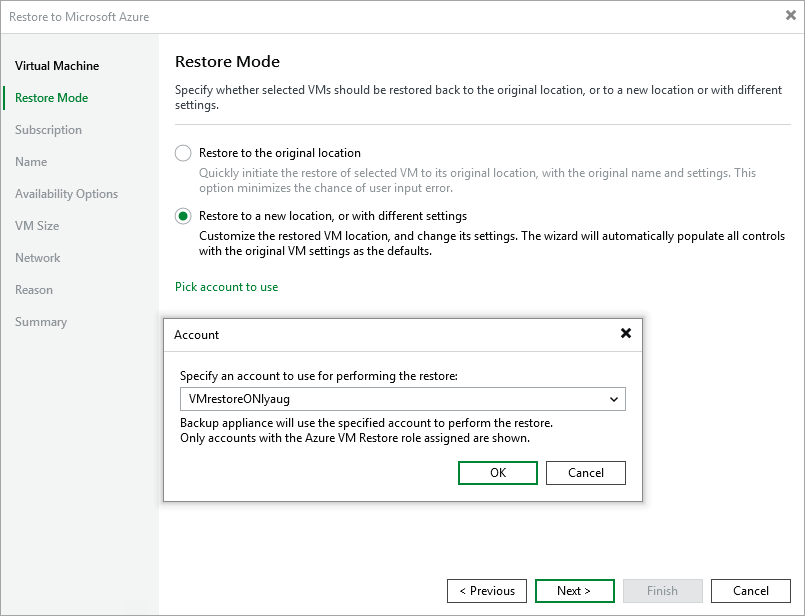View the Summary step
This screenshot has height=616, width=805.
coord(39,321)
